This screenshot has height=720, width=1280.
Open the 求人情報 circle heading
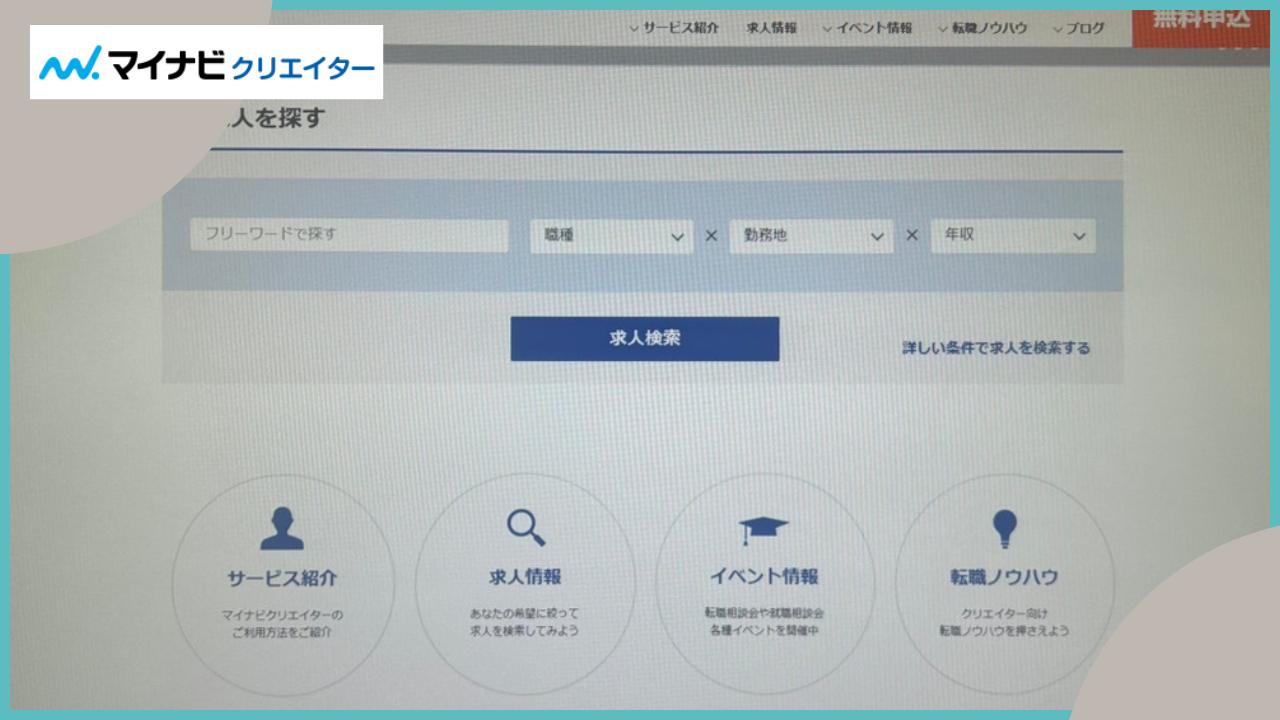tap(525, 577)
